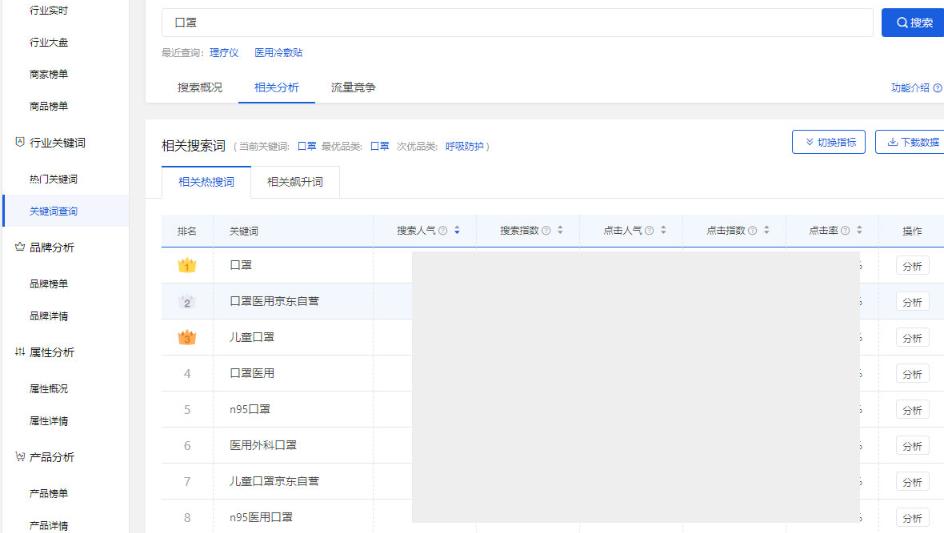Click keyword cell 儿童口罩京东自营
944x533 pixels.
coord(274,481)
